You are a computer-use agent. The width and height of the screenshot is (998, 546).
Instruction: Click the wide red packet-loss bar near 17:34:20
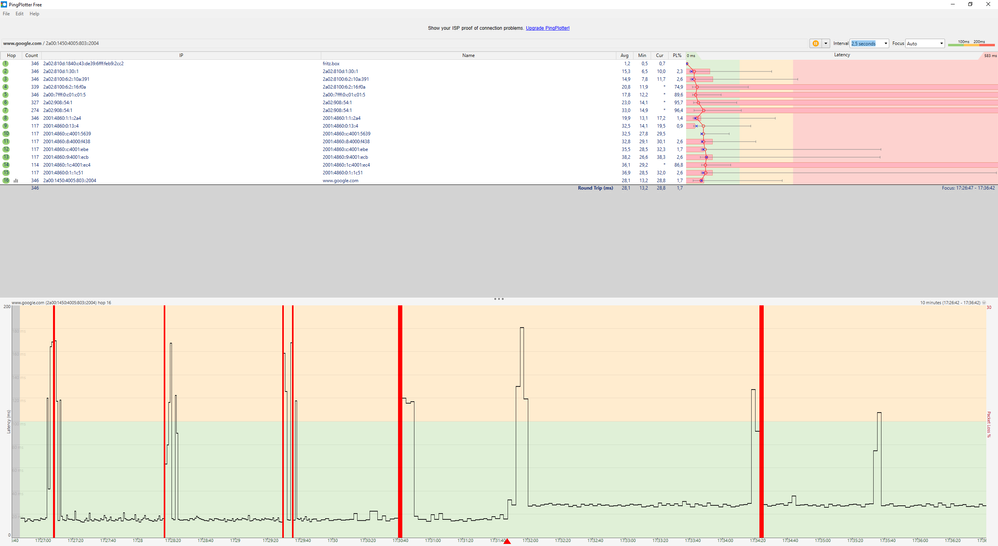click(x=761, y=421)
